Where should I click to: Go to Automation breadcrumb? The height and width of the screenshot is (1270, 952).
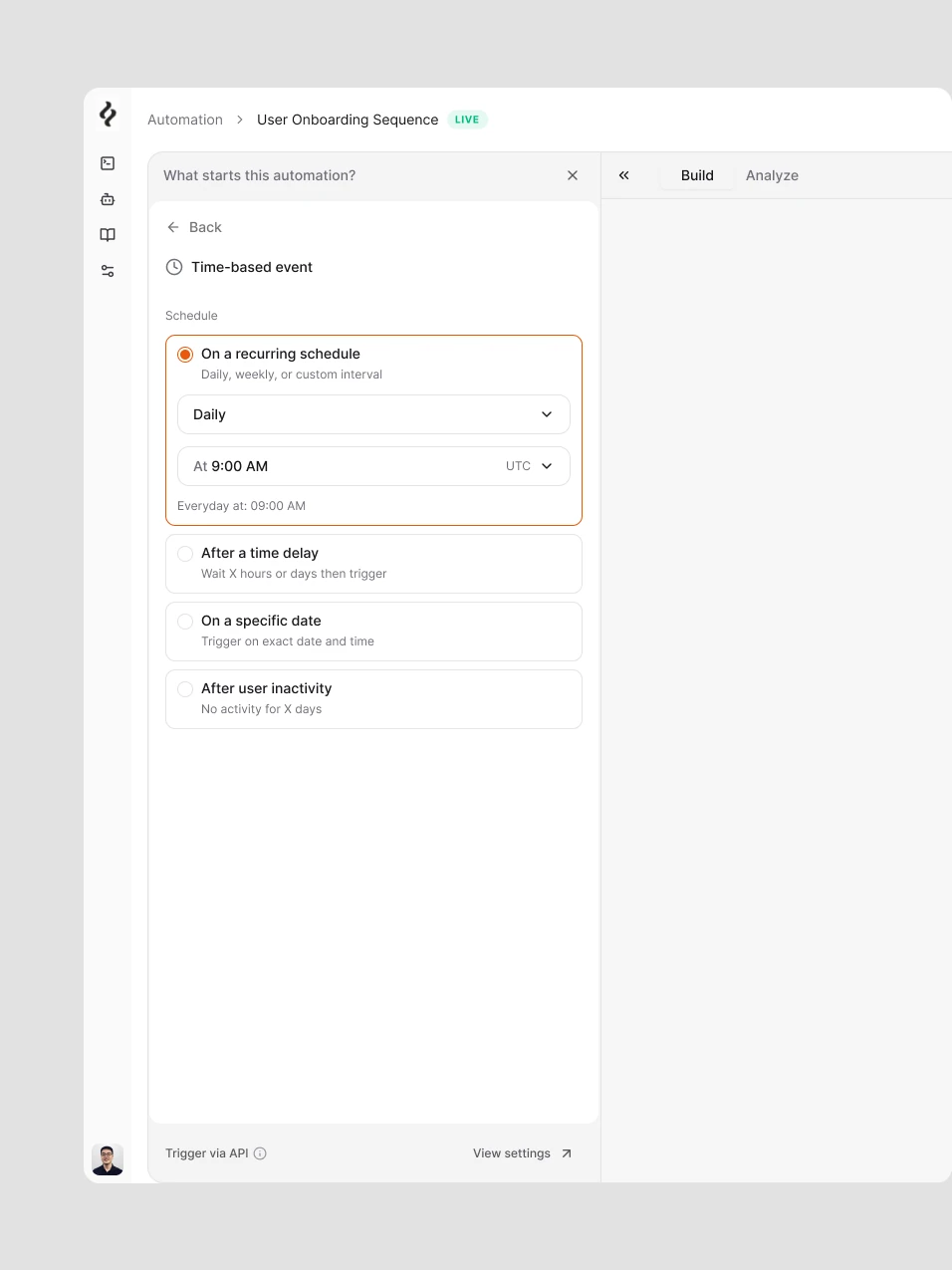point(185,120)
